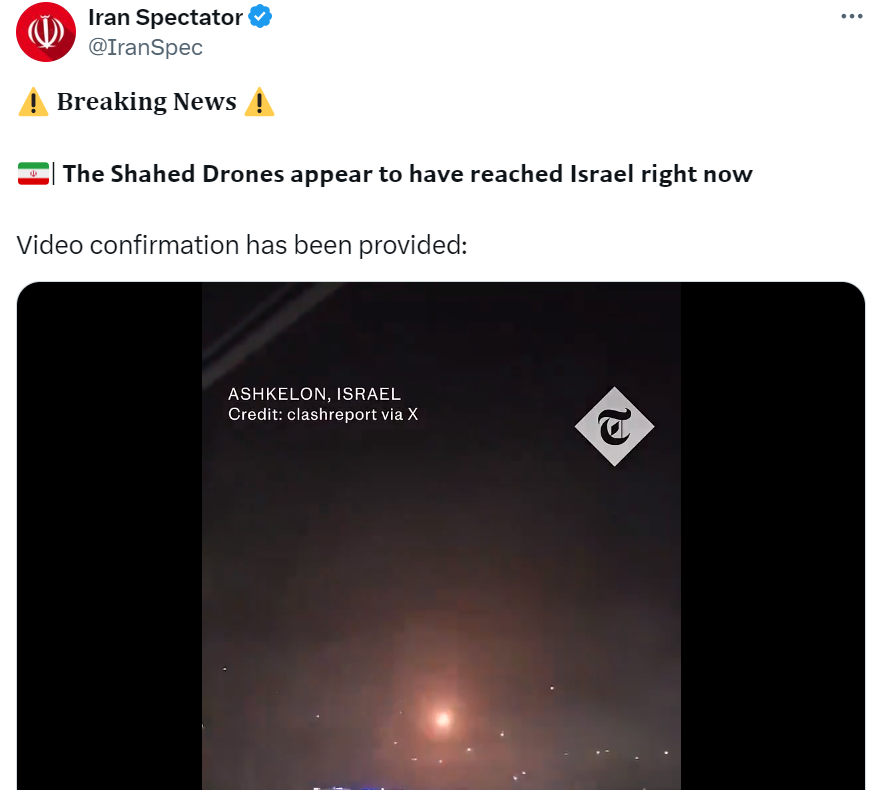Click the video's right black letterbox area

(772, 536)
